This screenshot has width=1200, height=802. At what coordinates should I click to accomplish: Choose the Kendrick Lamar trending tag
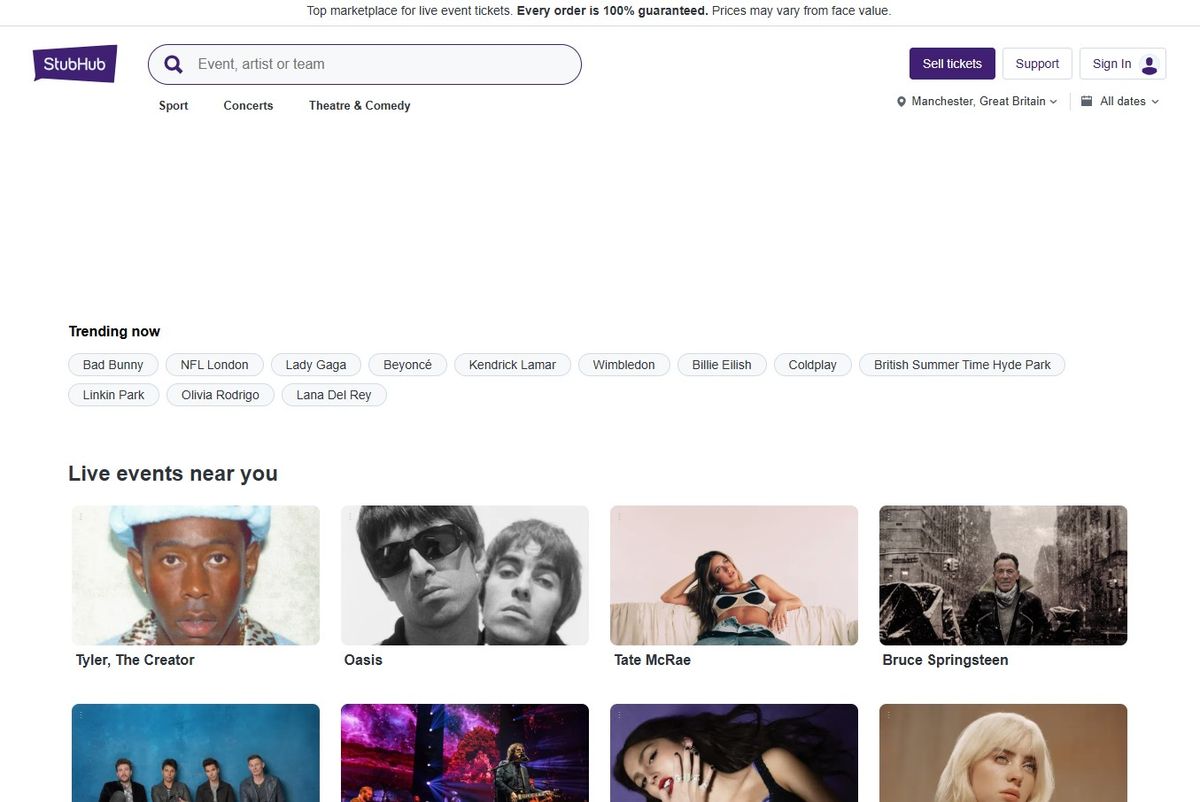[x=512, y=365]
